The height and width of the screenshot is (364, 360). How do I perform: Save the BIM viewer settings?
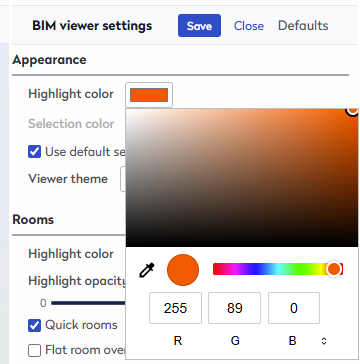199,26
